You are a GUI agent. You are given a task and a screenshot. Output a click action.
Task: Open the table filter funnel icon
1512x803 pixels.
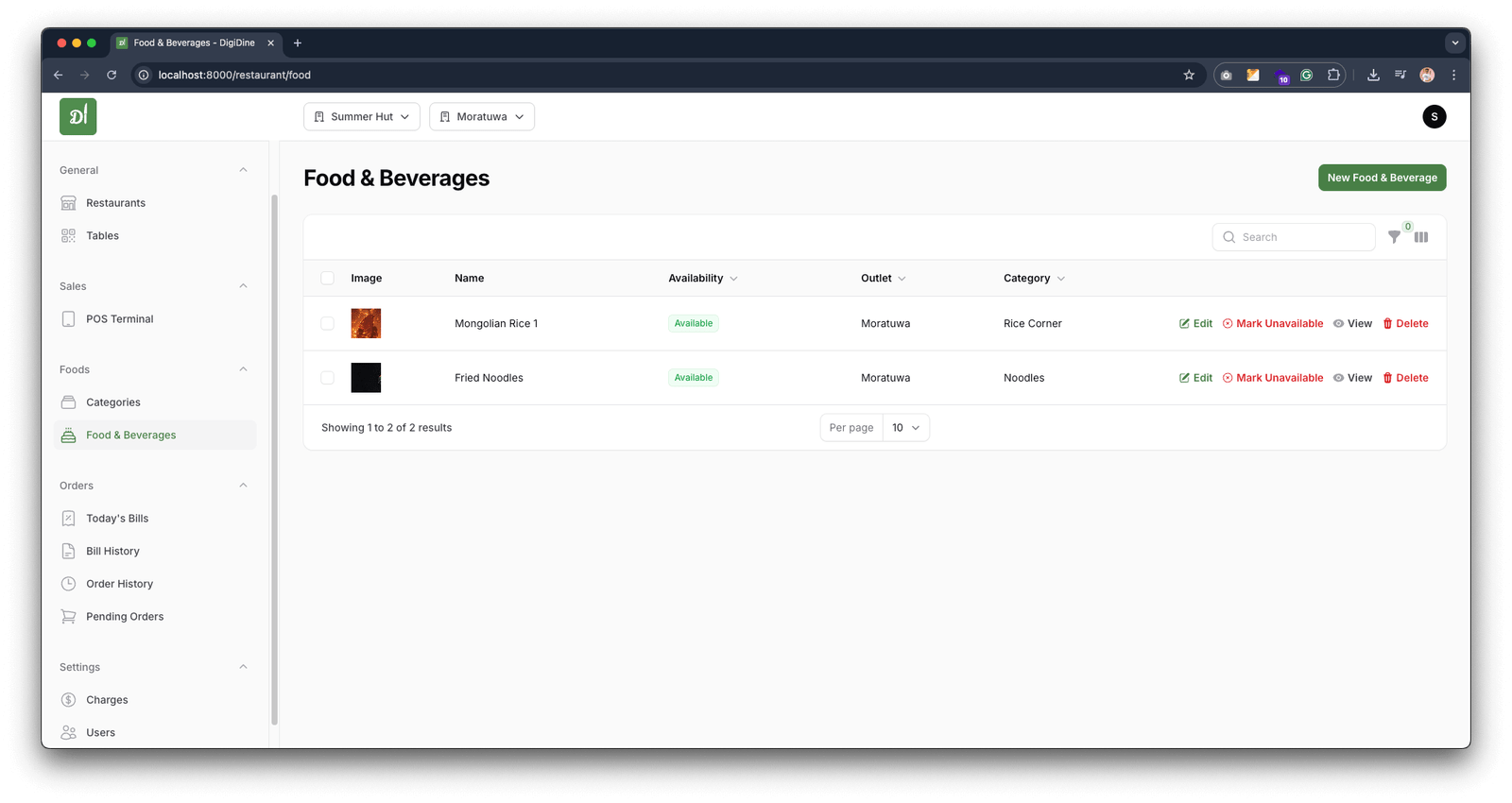click(1394, 237)
